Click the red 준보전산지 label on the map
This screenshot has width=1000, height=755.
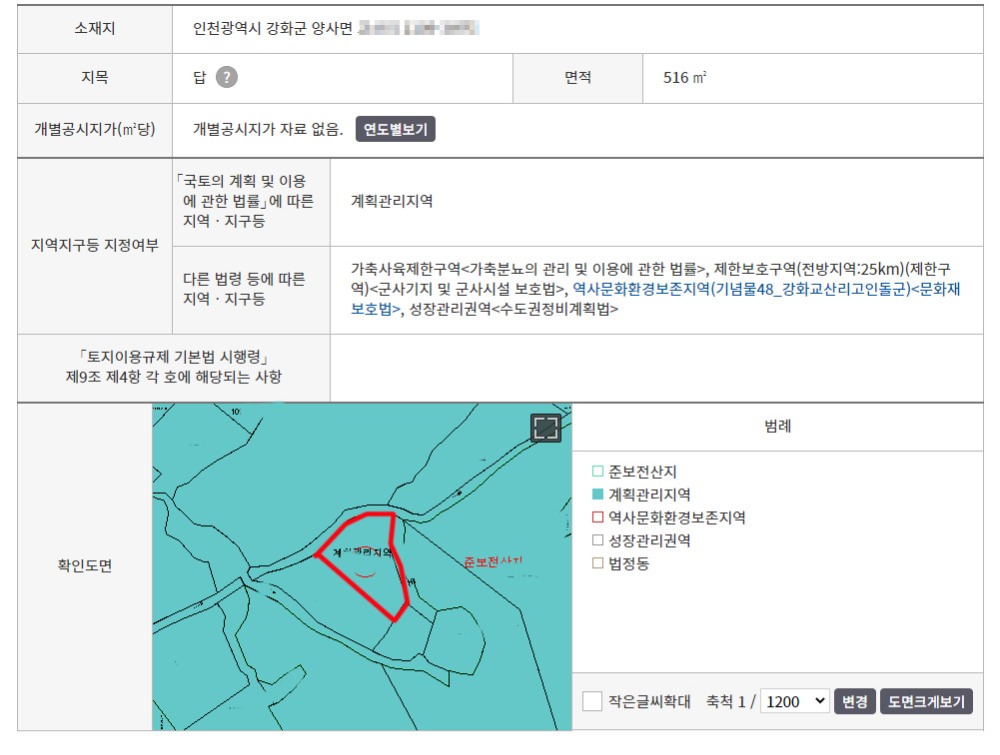click(493, 563)
